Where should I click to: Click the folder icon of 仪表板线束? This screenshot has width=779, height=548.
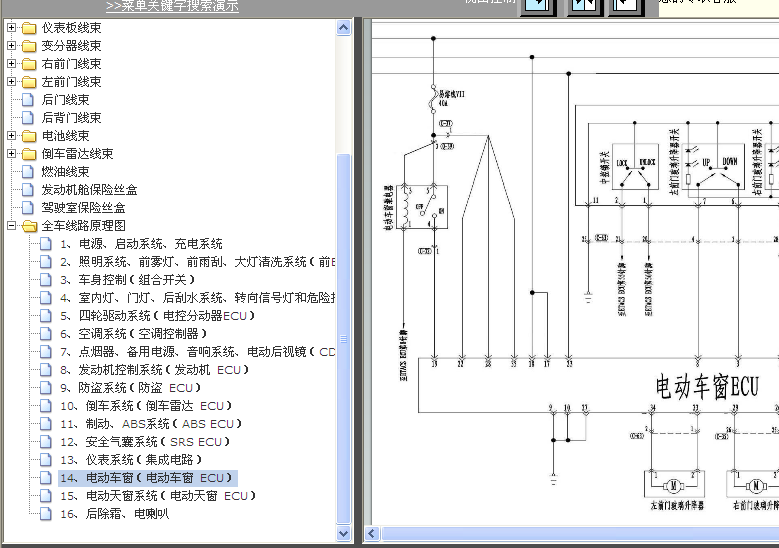(29, 28)
